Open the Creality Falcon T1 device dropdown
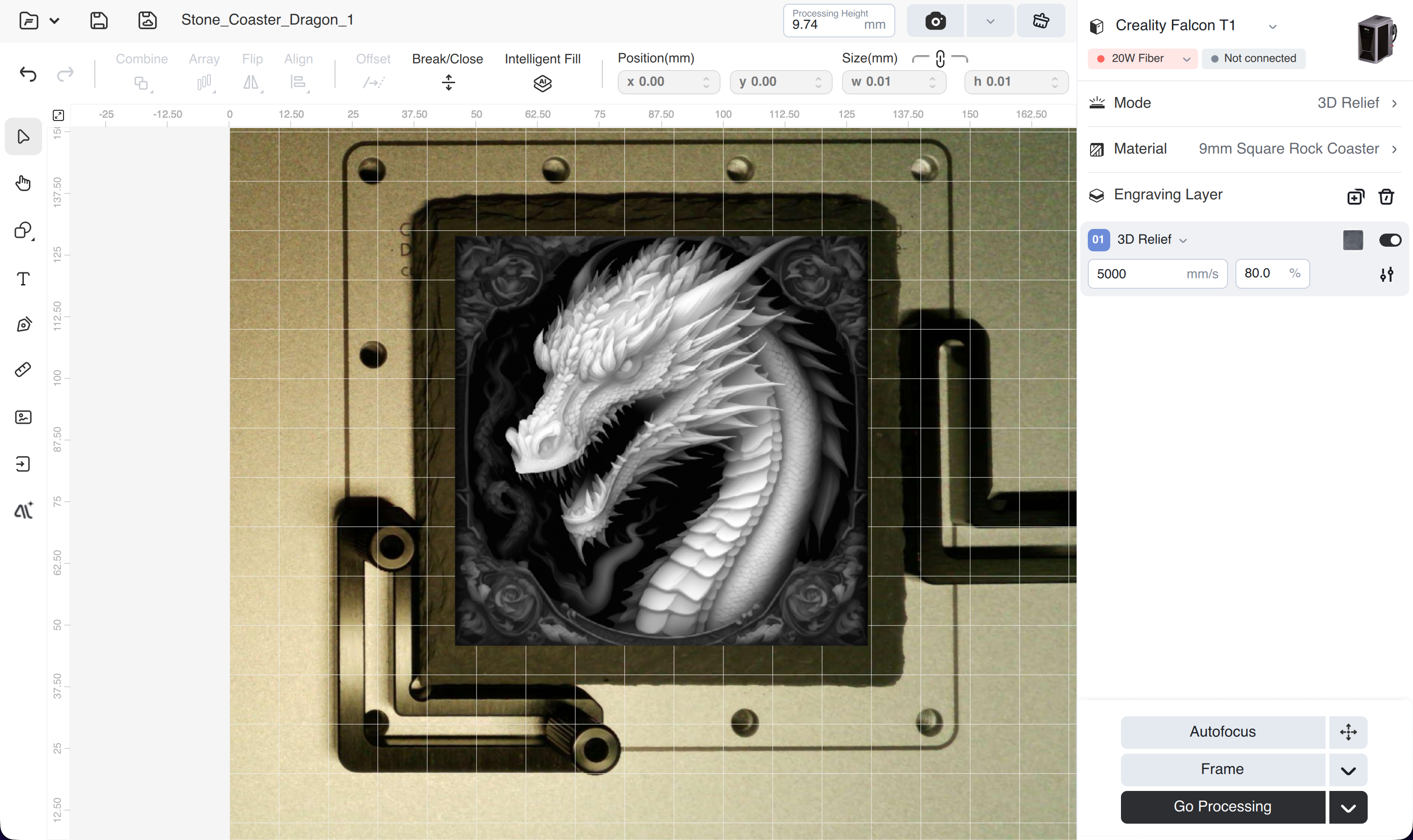Viewport: 1413px width, 840px height. coord(1273,27)
